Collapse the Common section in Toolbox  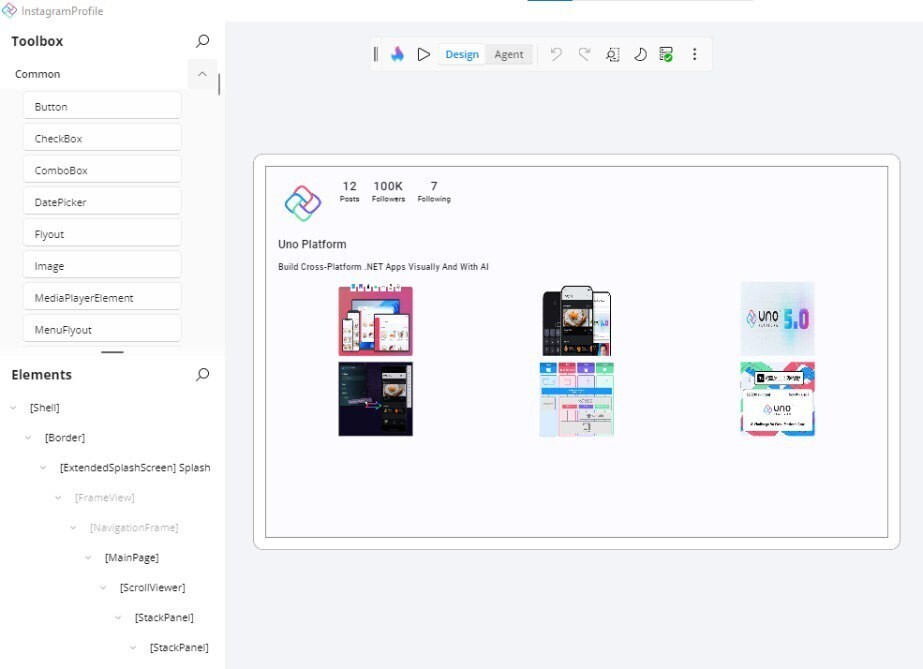tap(202, 73)
